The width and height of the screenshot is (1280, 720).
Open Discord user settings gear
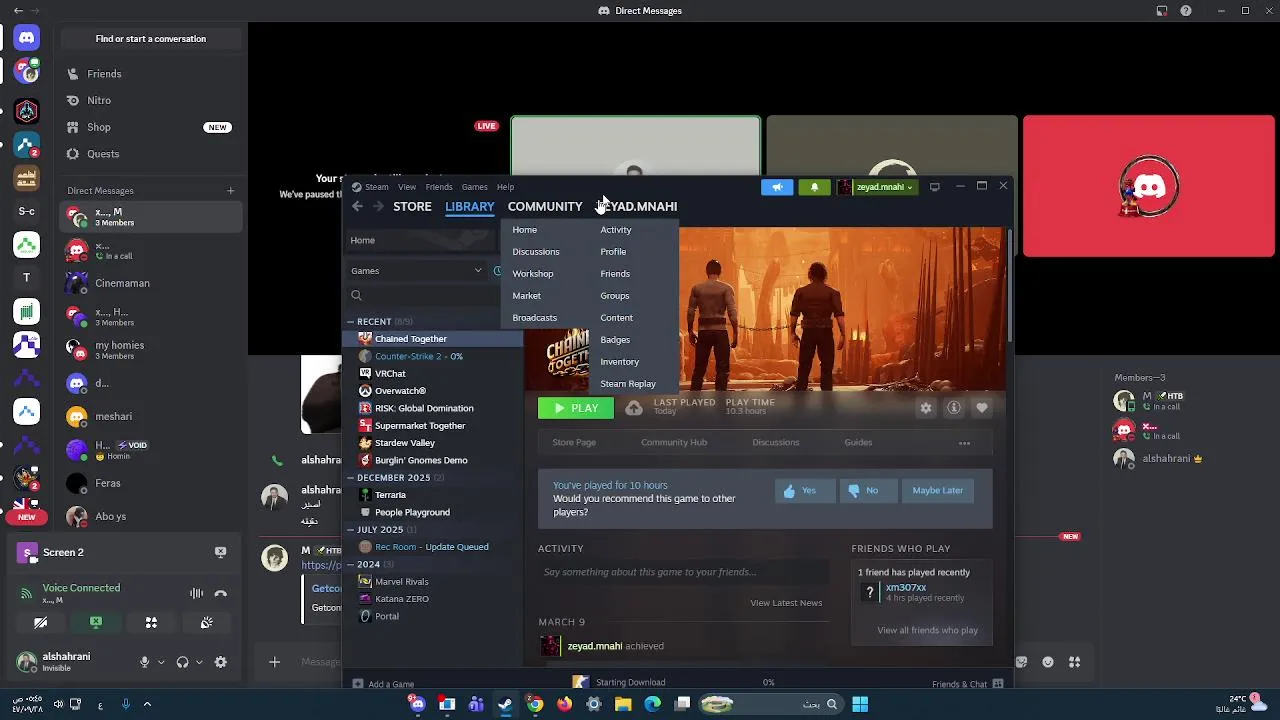click(x=220, y=662)
